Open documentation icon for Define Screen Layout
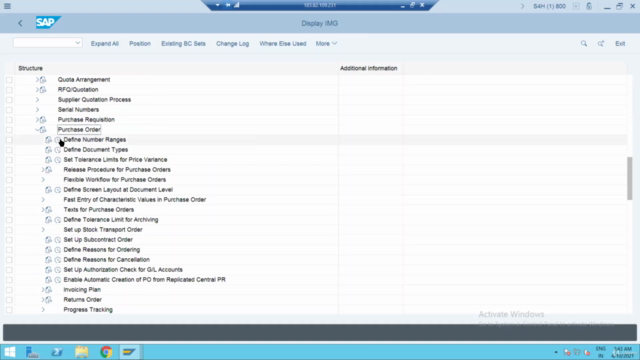640x360 pixels. click(48, 190)
